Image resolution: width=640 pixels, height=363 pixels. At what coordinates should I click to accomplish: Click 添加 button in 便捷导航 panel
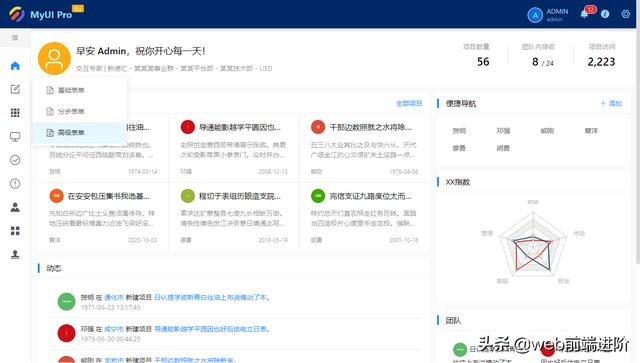coord(611,103)
